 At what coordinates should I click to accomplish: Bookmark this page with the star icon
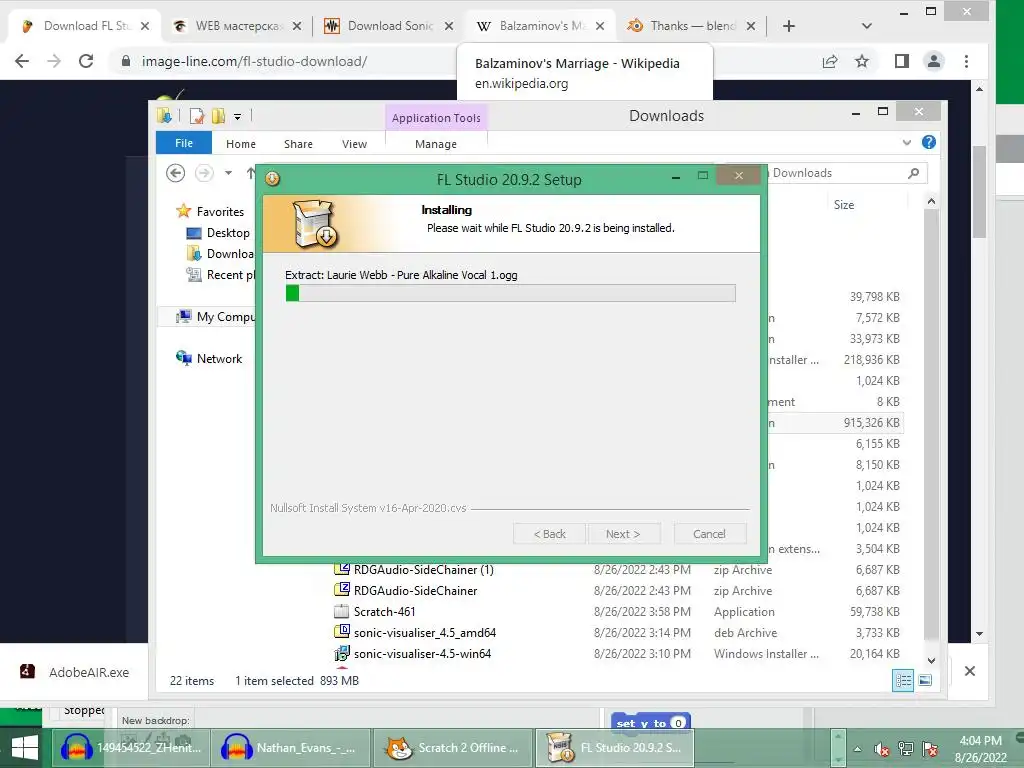tap(862, 61)
